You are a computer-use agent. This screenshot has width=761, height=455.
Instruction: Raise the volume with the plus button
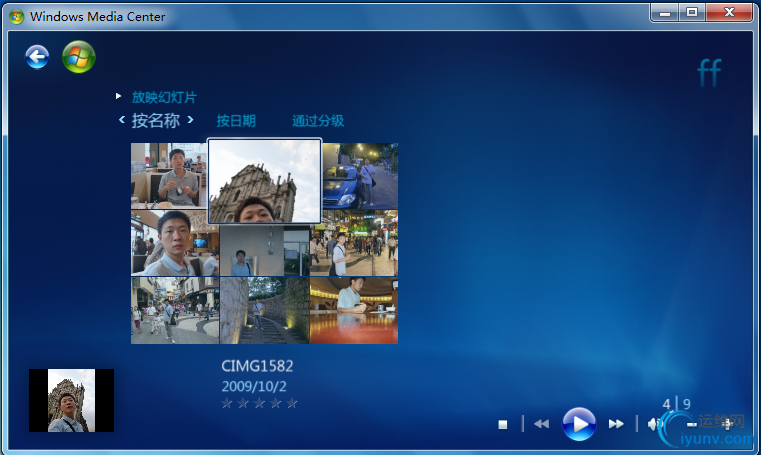727,424
